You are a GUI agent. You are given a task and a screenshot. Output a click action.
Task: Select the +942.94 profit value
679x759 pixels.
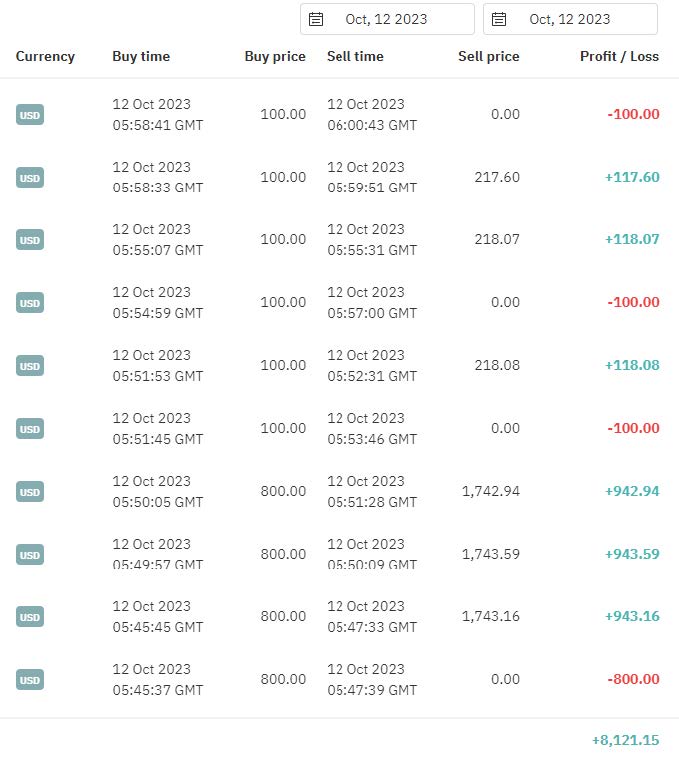(632, 491)
